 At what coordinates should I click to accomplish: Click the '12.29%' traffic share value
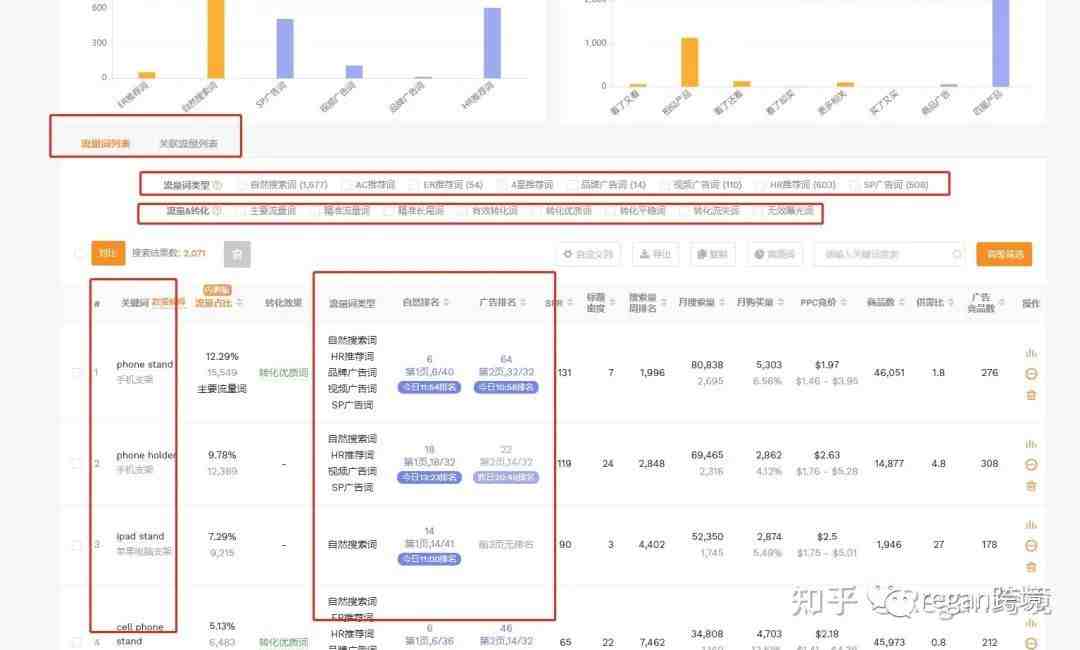pos(222,357)
